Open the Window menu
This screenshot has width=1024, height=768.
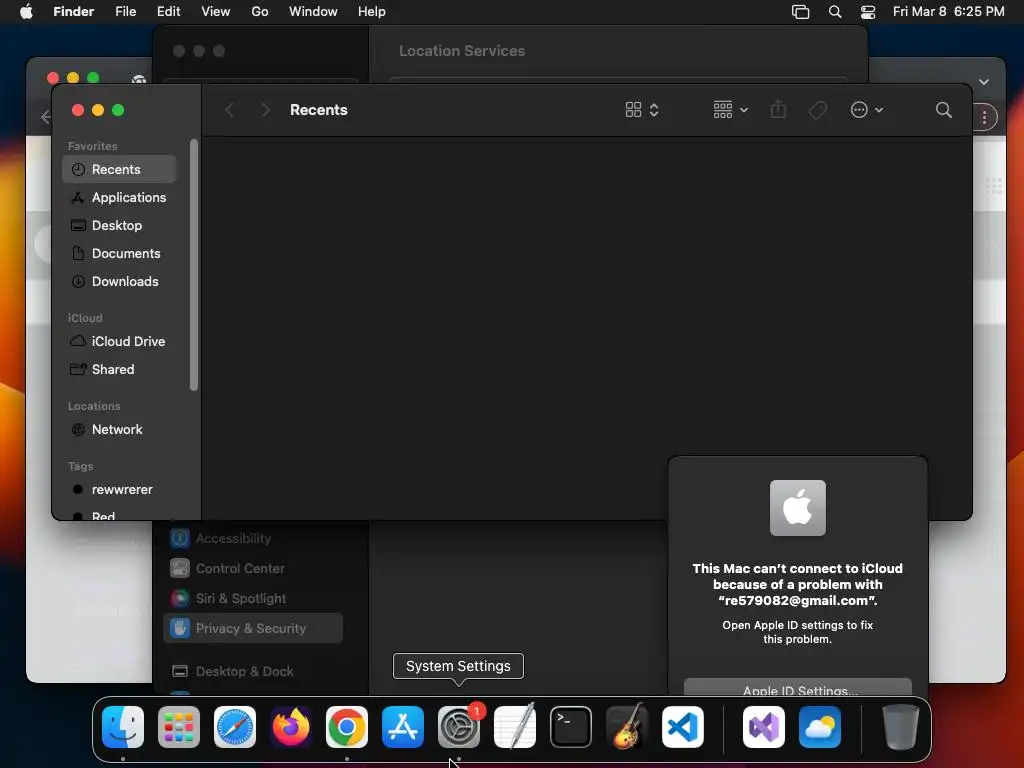(313, 12)
